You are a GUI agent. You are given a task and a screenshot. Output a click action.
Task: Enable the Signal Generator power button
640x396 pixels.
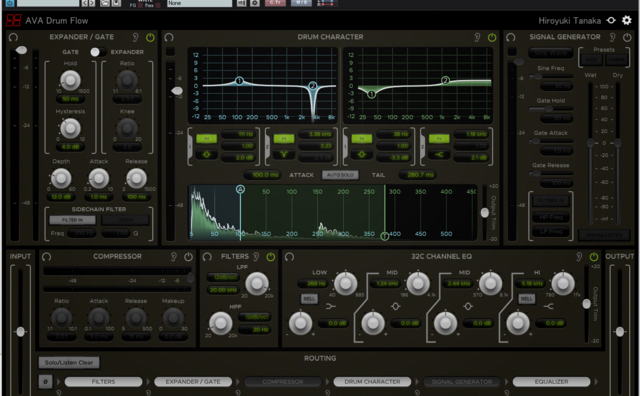click(x=627, y=38)
